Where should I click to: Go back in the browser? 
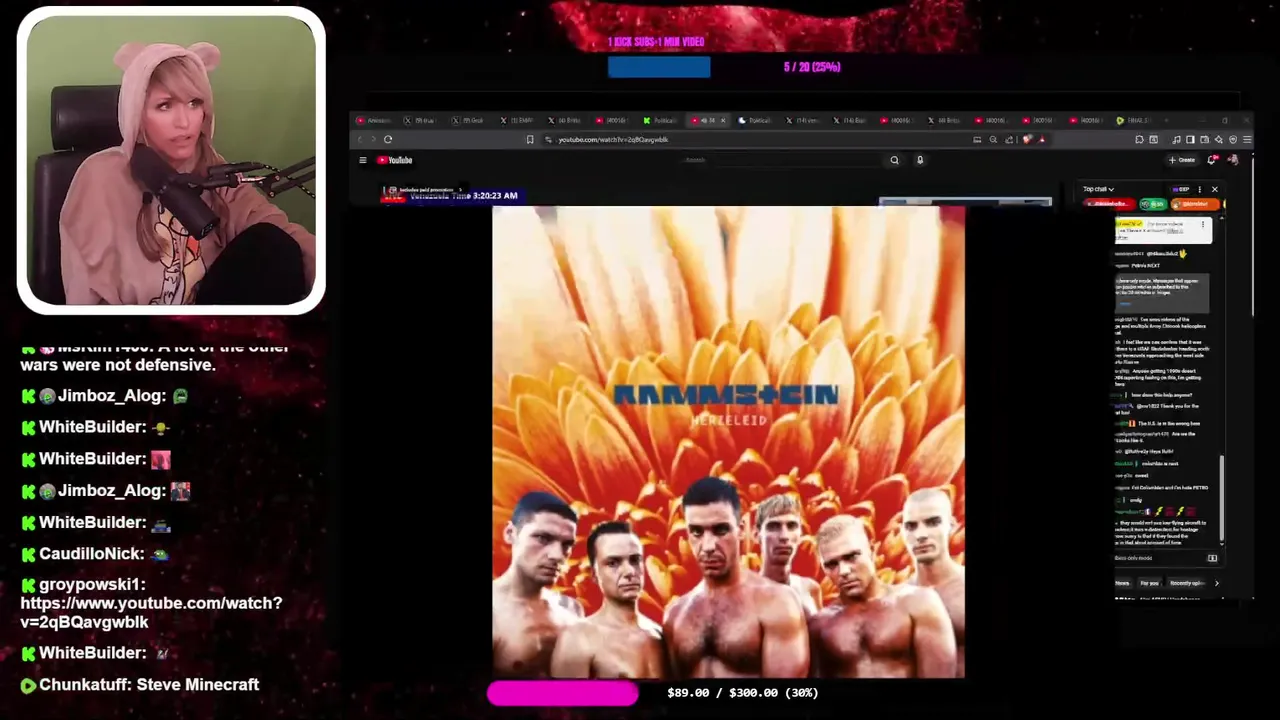coord(361,140)
